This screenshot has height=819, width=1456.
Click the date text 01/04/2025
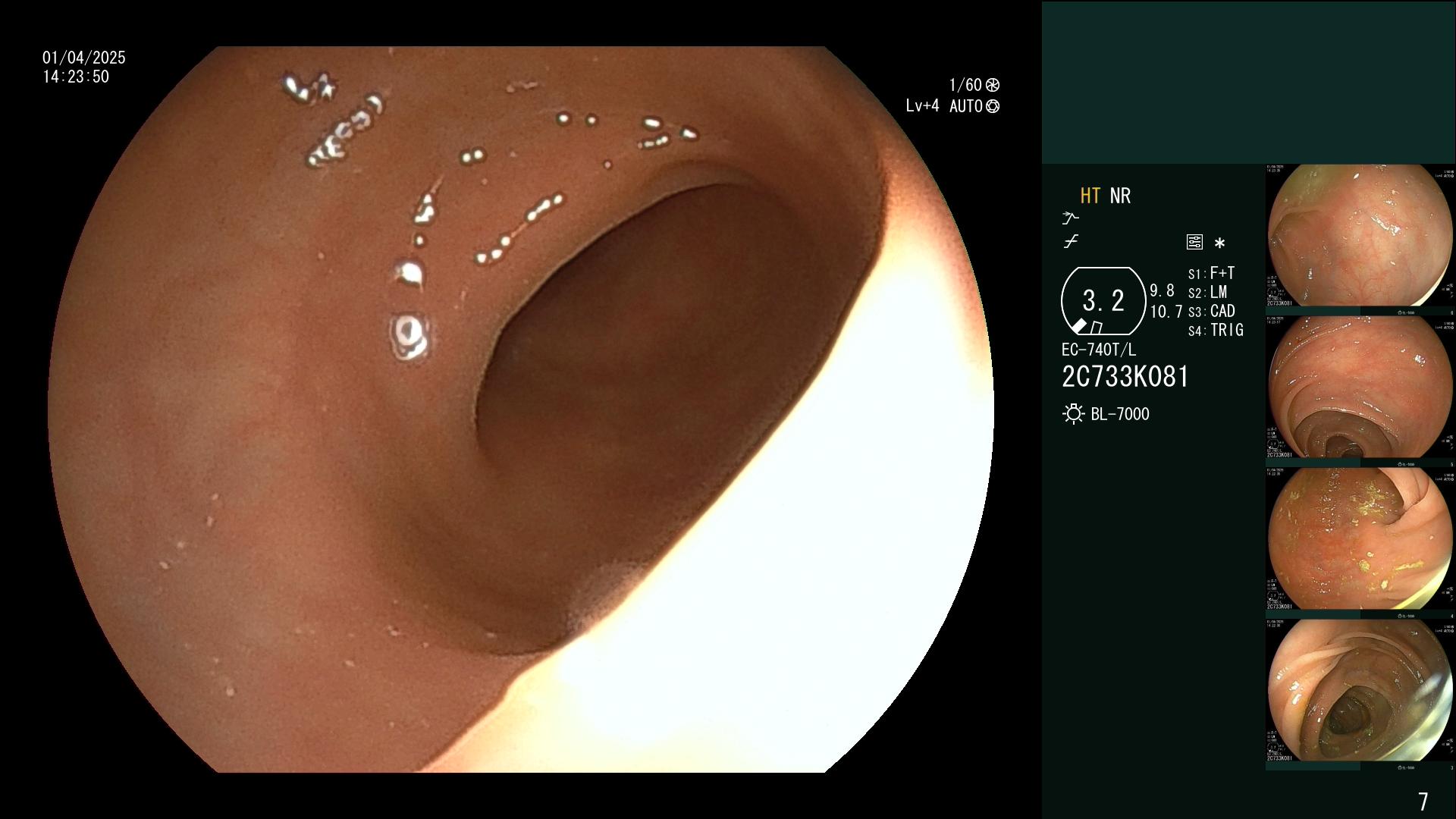click(x=84, y=58)
